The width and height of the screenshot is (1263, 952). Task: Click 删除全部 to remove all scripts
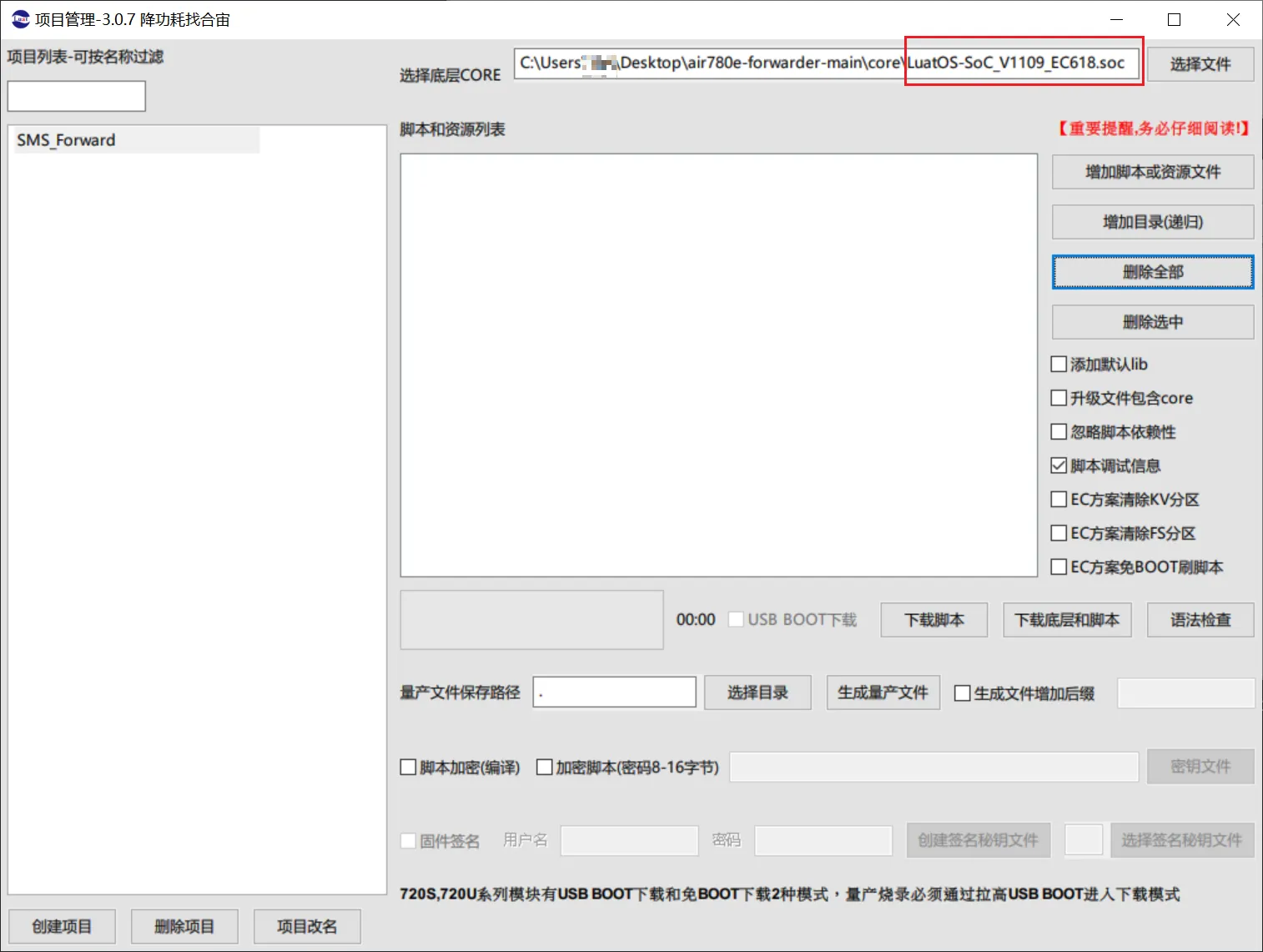click(x=1153, y=272)
